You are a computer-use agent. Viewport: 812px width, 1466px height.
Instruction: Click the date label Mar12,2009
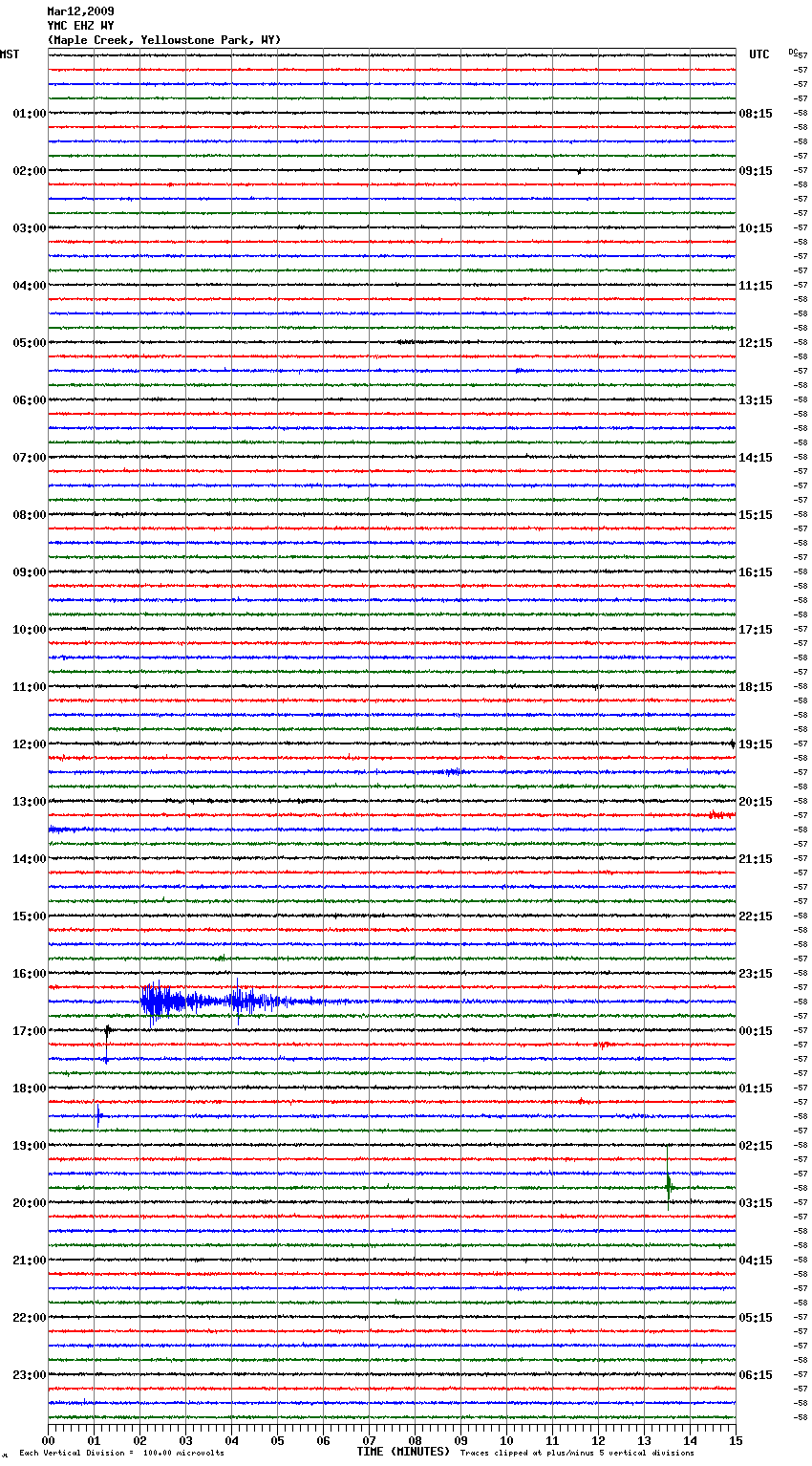click(x=80, y=11)
